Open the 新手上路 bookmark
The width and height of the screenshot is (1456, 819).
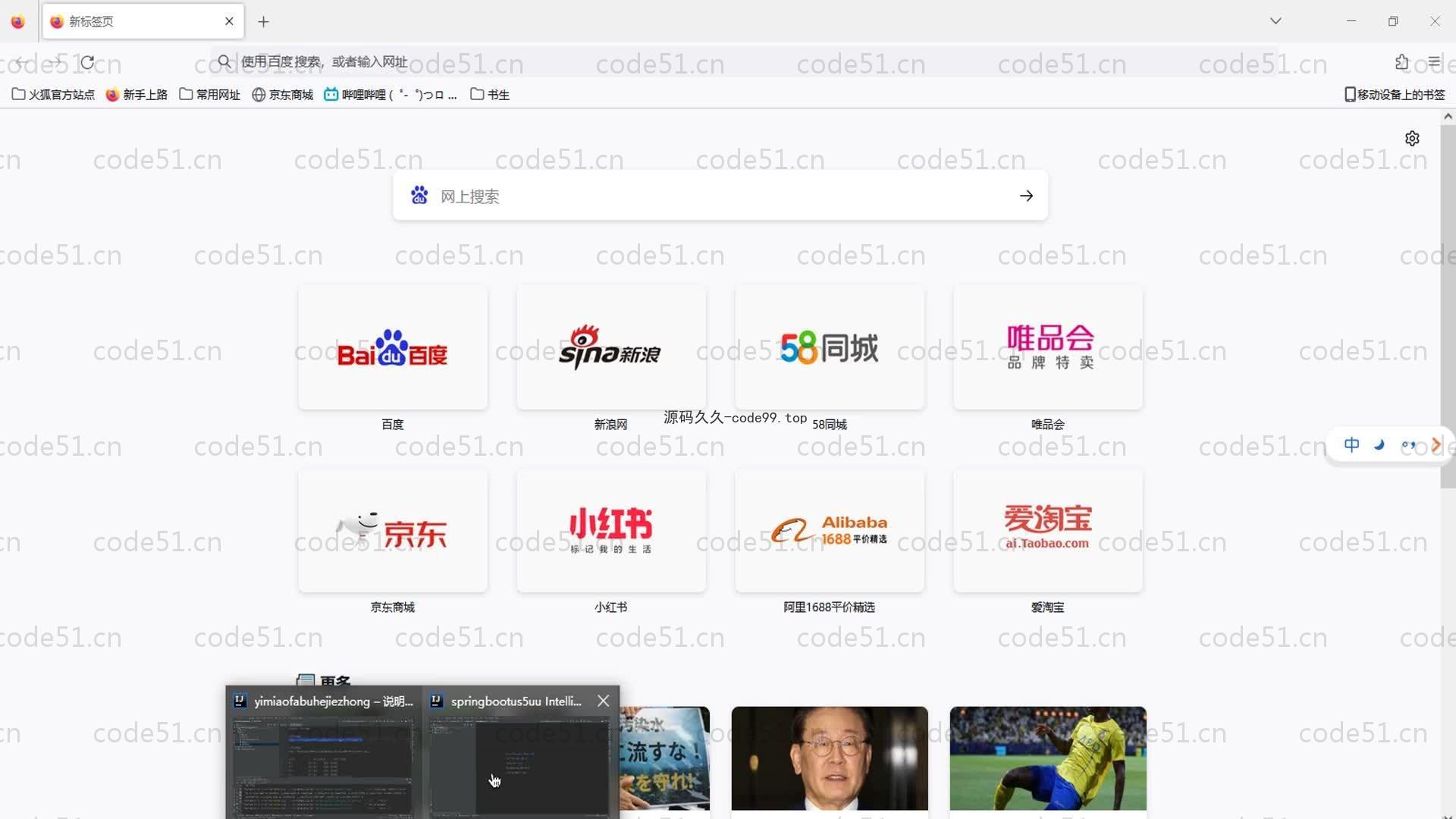136,95
